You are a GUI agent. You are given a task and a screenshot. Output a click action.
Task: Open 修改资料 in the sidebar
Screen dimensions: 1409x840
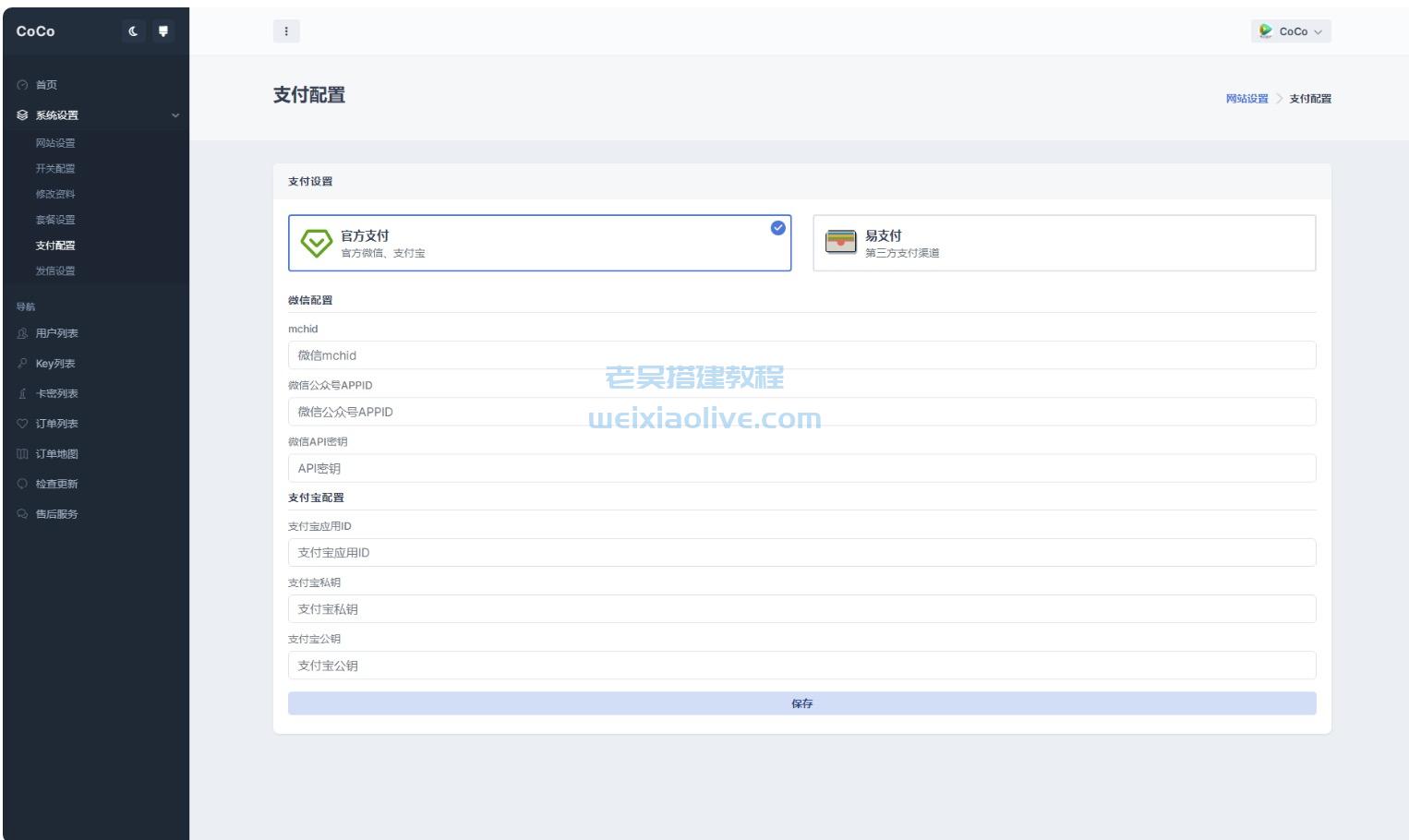[55, 195]
